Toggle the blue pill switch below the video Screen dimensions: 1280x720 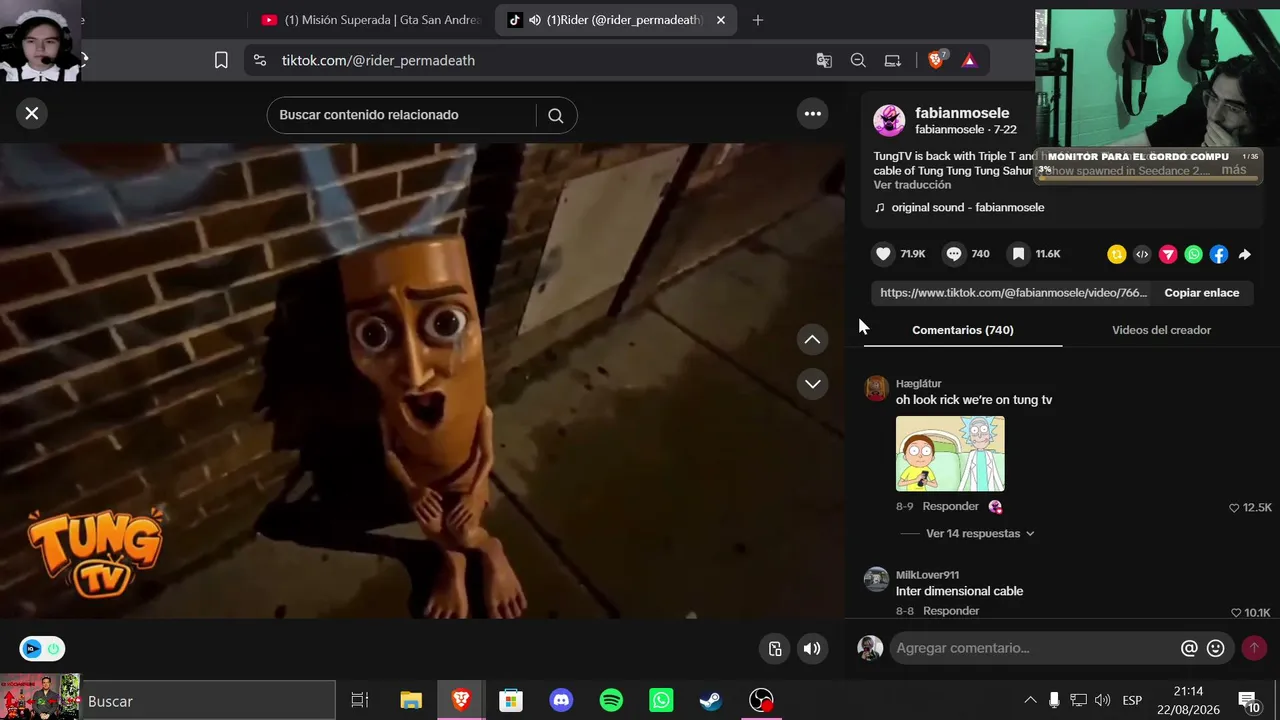pos(42,649)
